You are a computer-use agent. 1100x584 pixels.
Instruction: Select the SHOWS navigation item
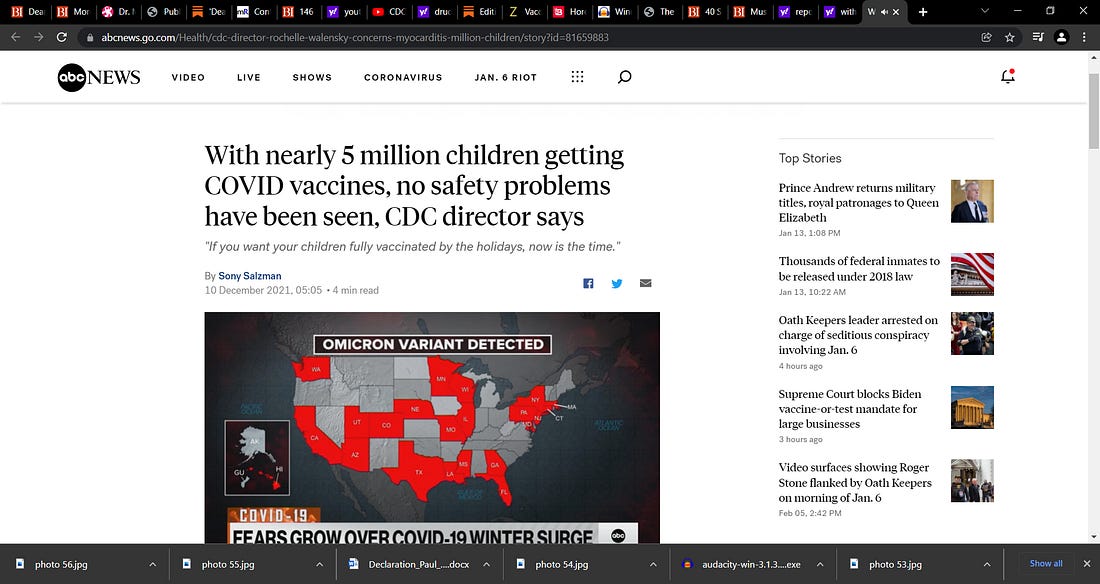pyautogui.click(x=312, y=78)
